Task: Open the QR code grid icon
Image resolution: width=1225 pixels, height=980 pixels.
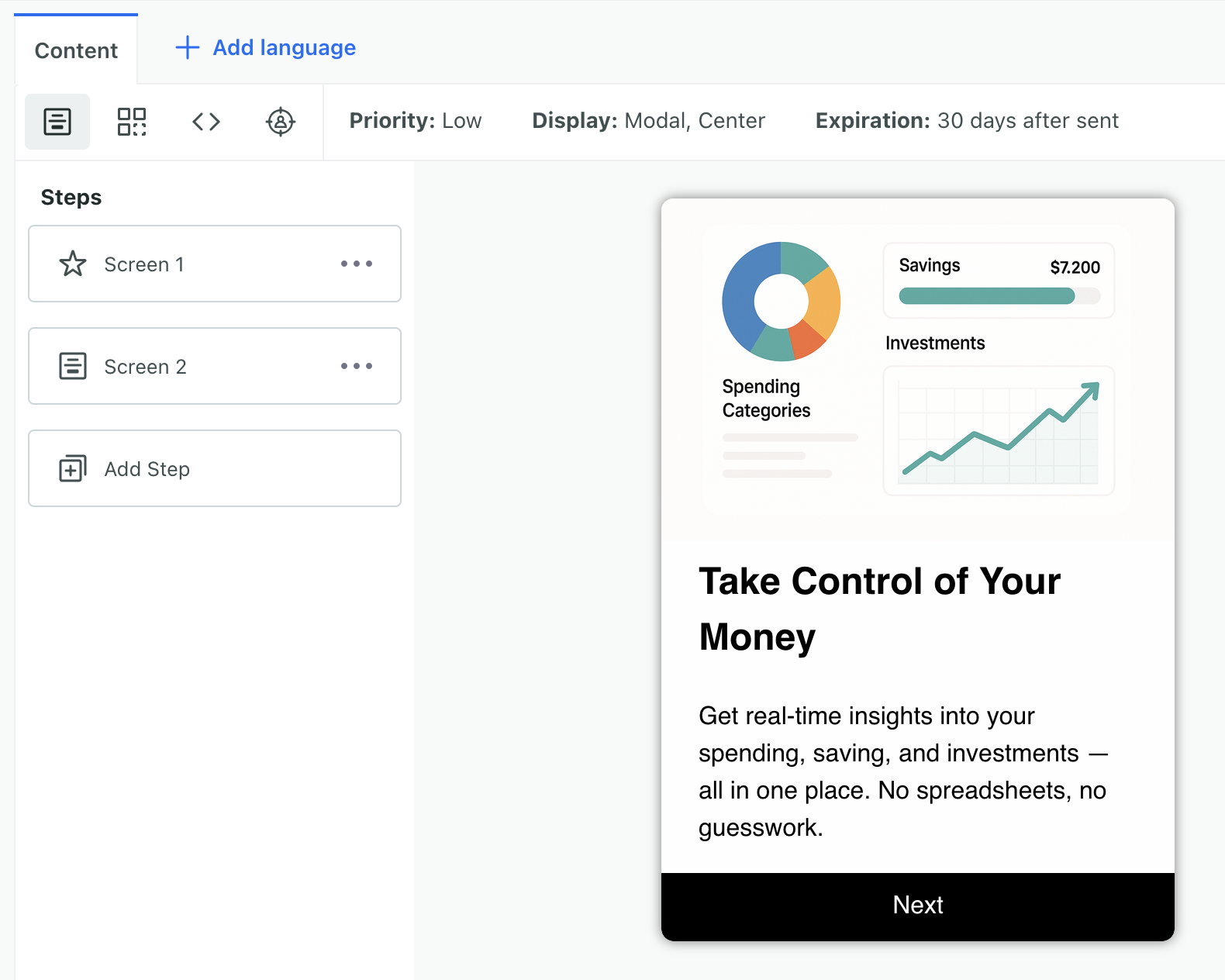Action: (132, 122)
